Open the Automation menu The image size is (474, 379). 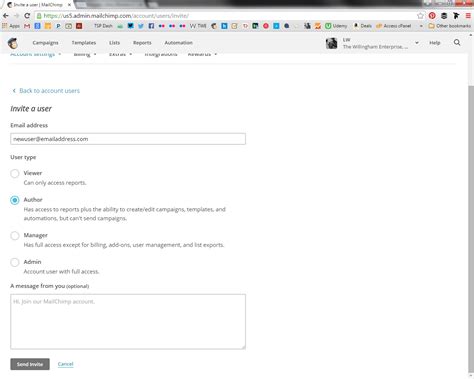pos(178,43)
